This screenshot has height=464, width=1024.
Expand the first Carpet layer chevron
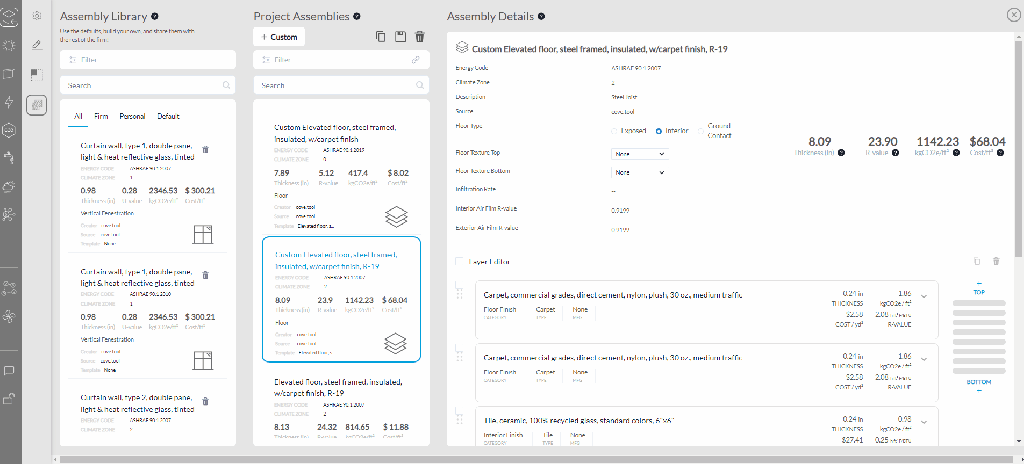[x=923, y=295]
